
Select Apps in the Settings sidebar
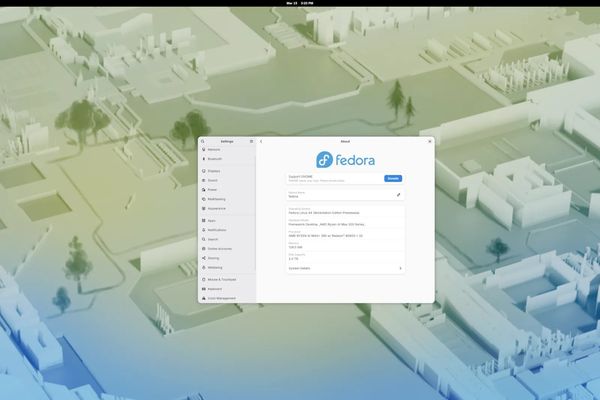click(227, 221)
